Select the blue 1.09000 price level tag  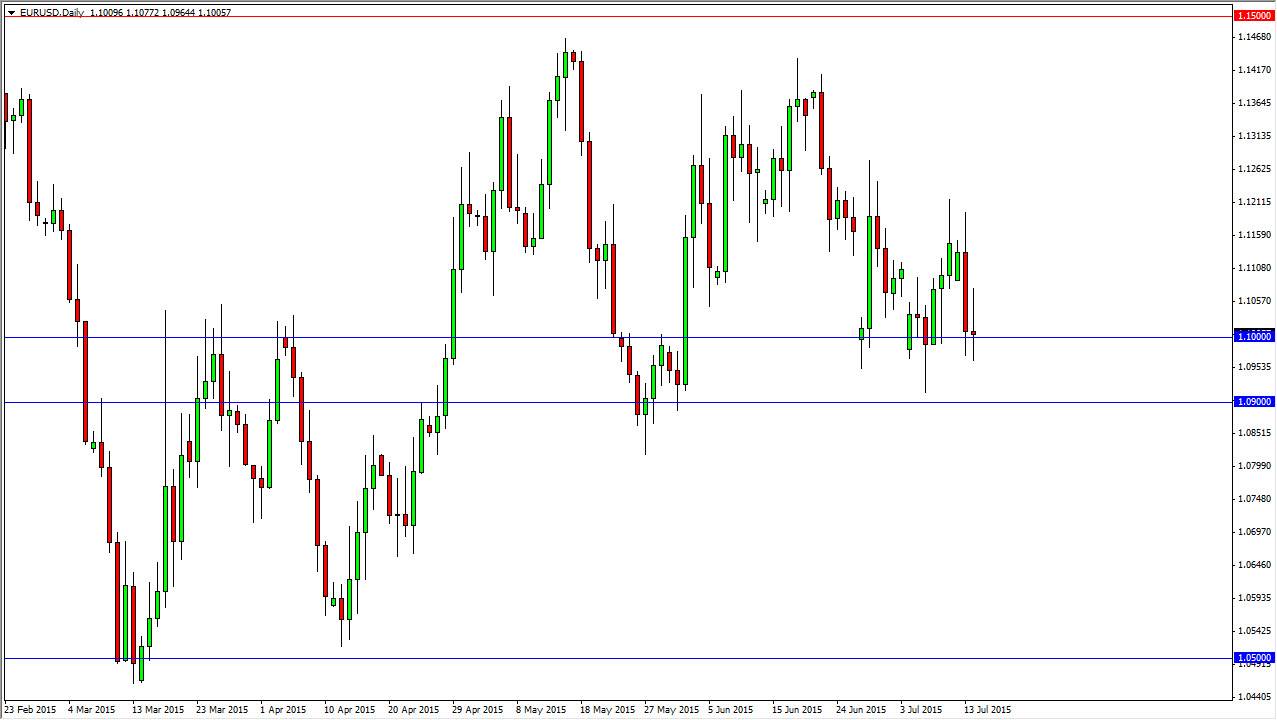pyautogui.click(x=1254, y=402)
